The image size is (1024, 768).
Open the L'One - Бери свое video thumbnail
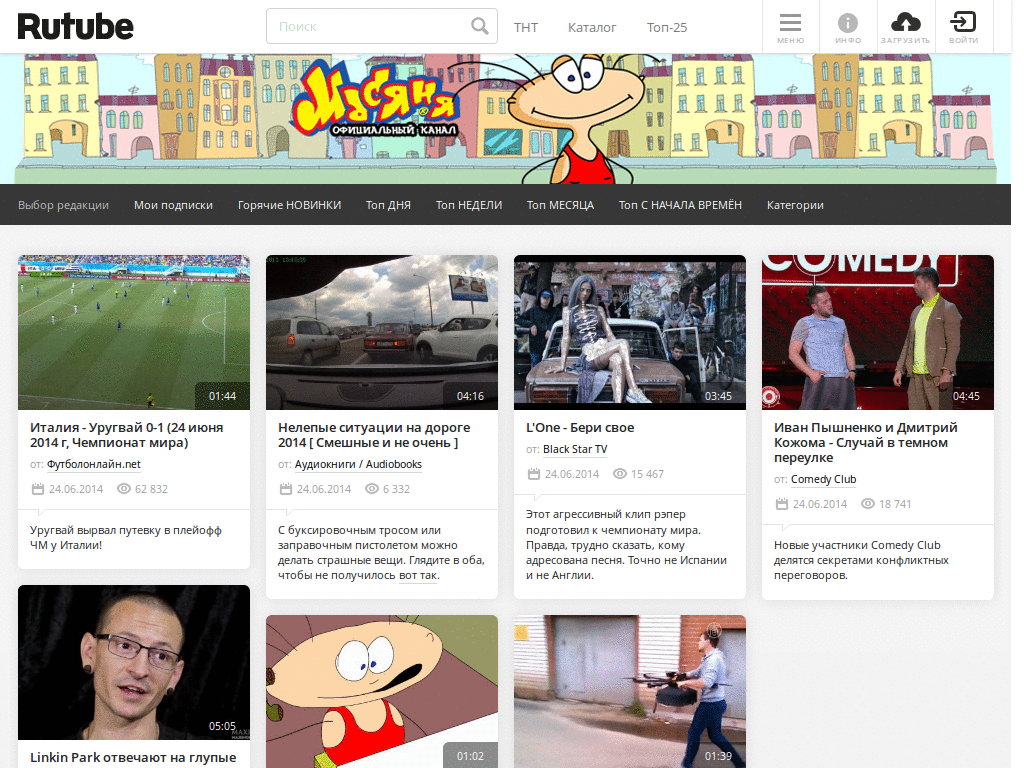[629, 332]
